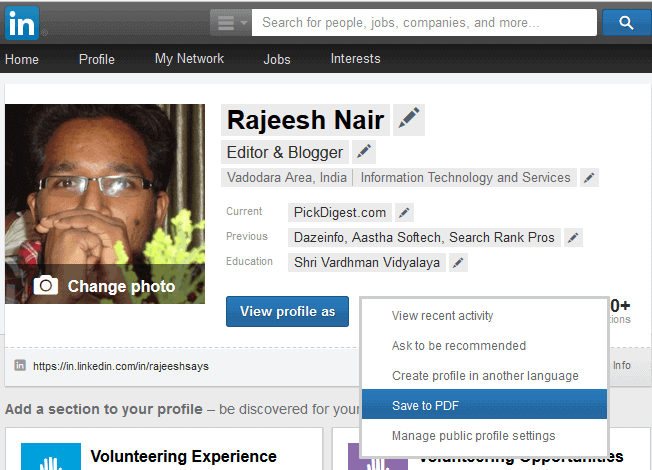Select Create profile in another language
652x470 pixels.
pyautogui.click(x=484, y=376)
